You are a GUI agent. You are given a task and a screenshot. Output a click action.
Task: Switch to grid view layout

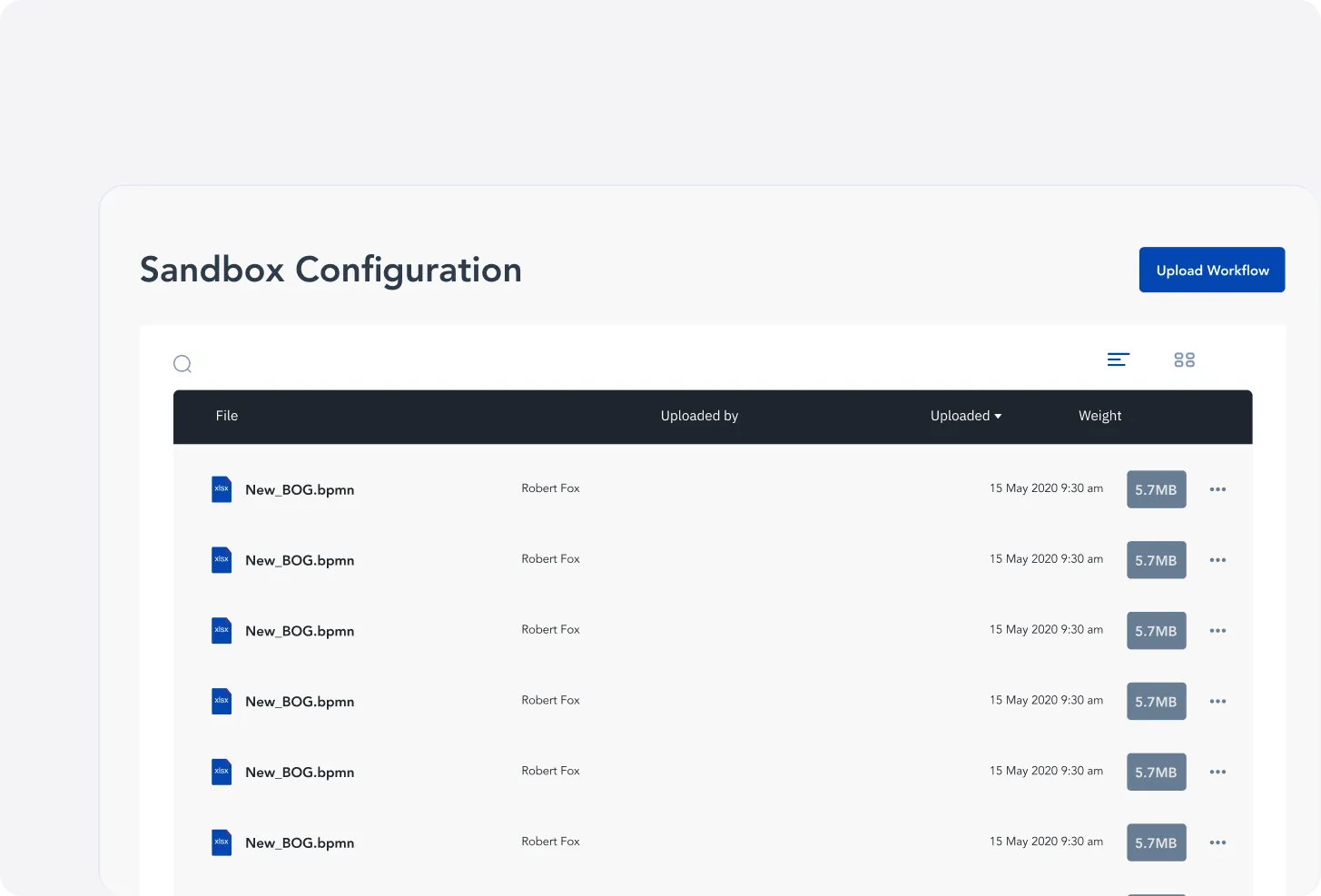click(1184, 360)
